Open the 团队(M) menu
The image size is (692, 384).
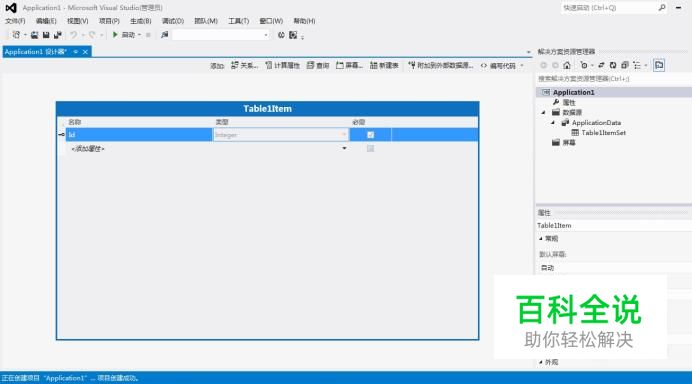[206, 21]
